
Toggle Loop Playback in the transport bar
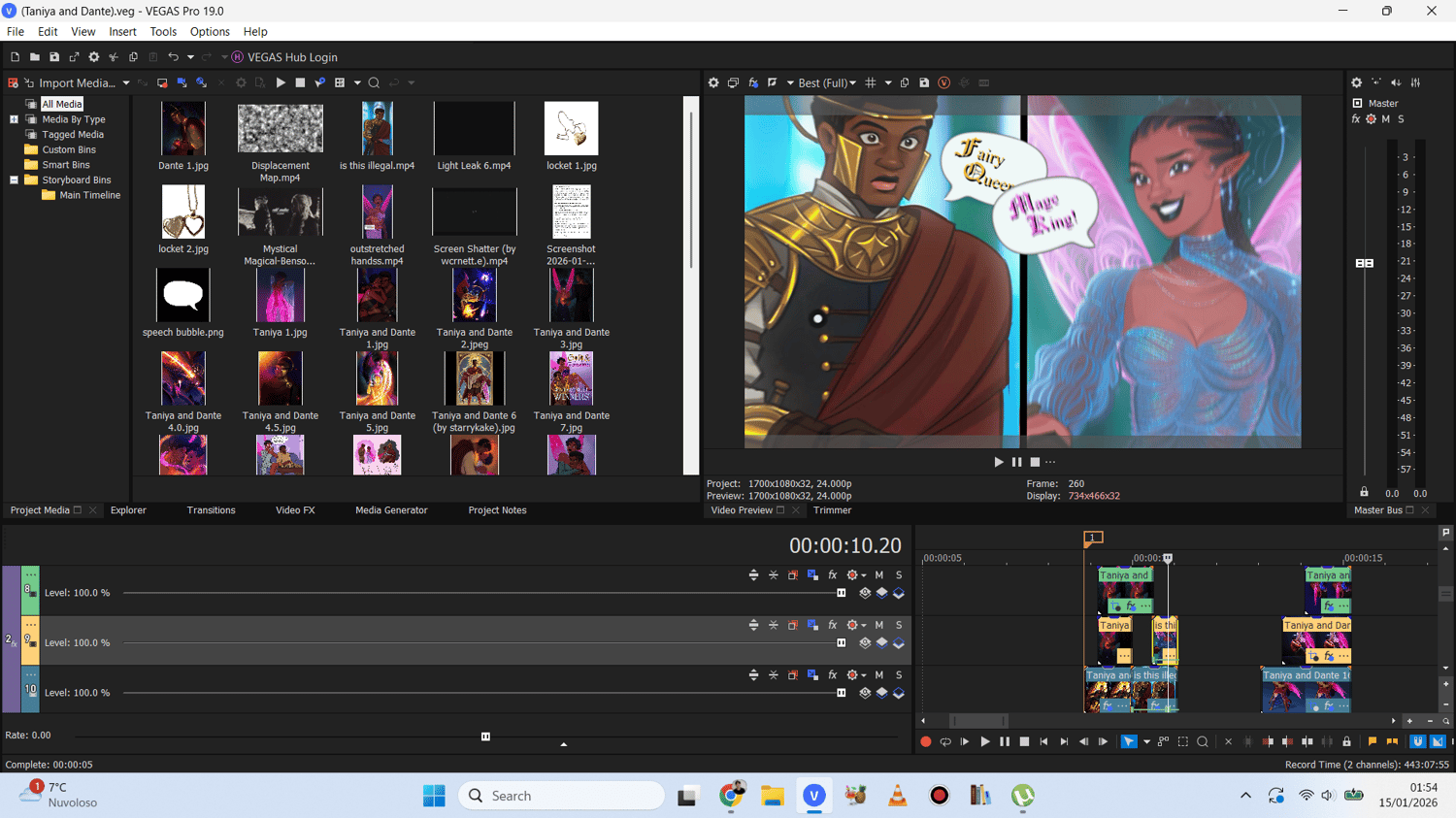point(945,742)
